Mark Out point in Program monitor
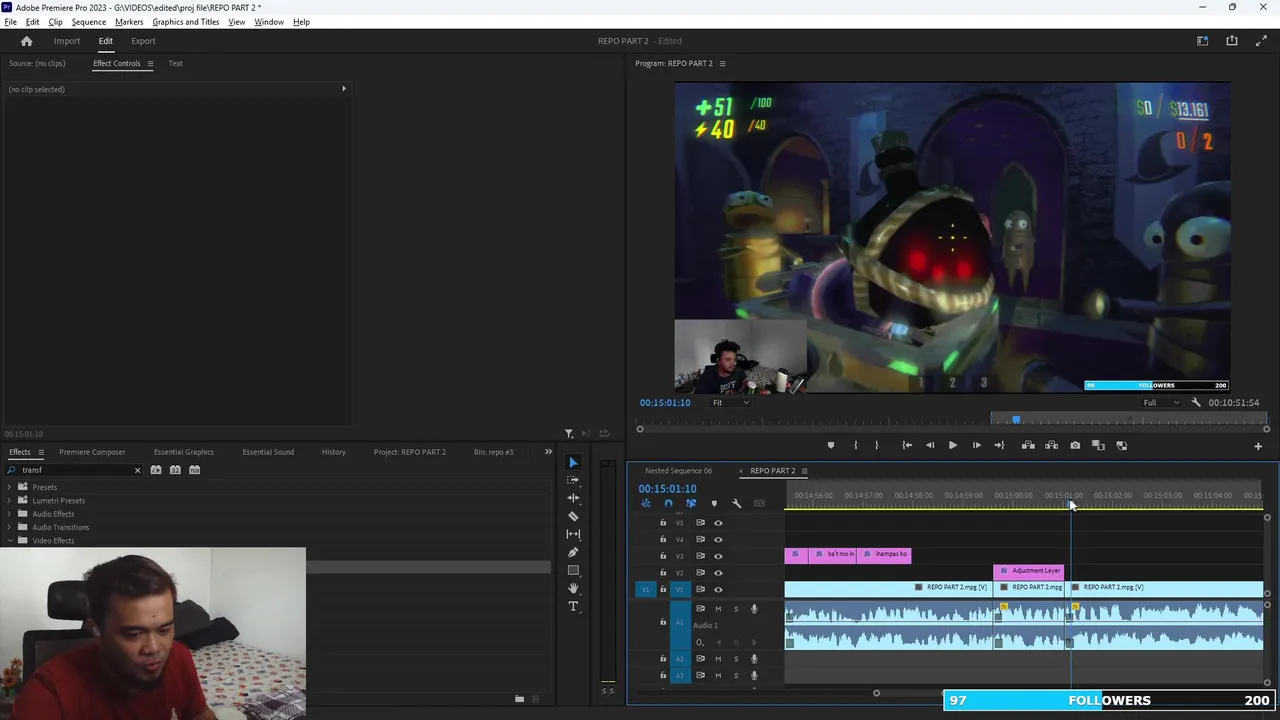This screenshot has height=720, width=1280. tap(877, 445)
